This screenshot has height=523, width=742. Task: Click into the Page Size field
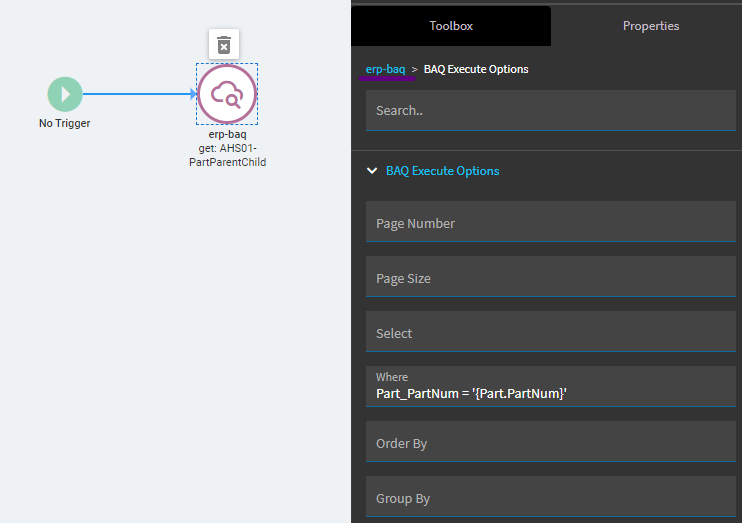550,278
